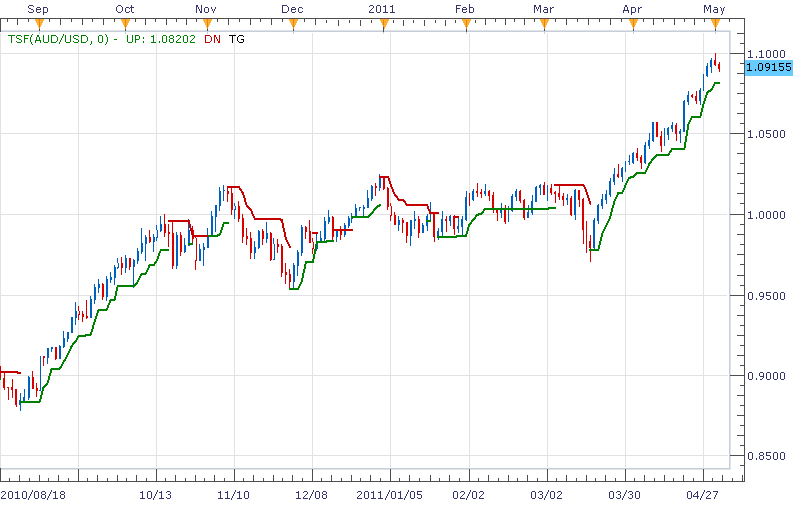
Task: Click the 11/10 date label
Action: point(233,495)
